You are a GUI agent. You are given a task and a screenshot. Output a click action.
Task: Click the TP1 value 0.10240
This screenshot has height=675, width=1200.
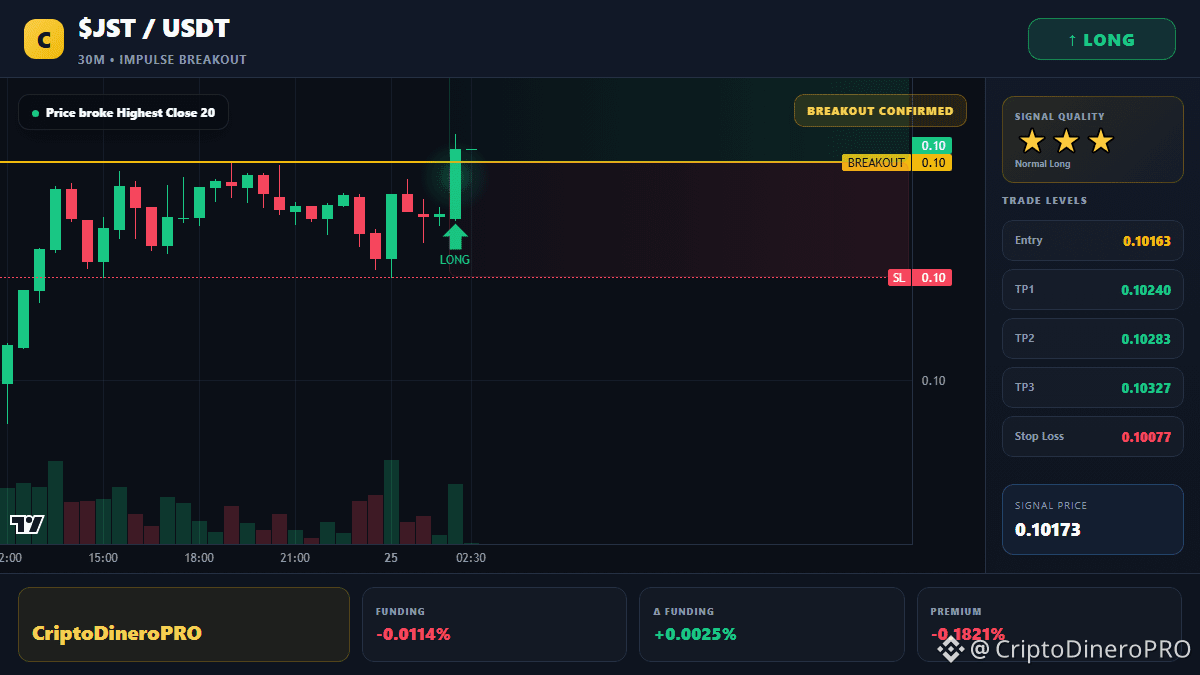point(1146,290)
